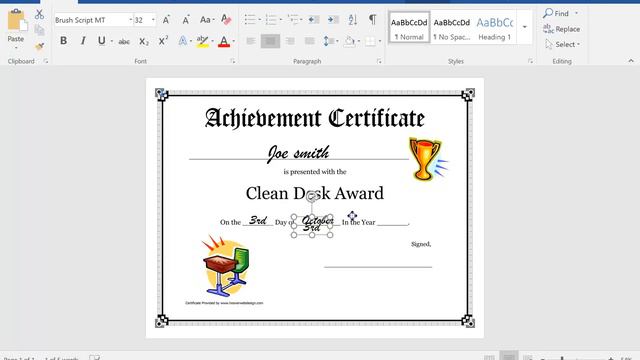The image size is (640, 360).
Task: Open the Font dialog launcher
Action: (x=233, y=61)
